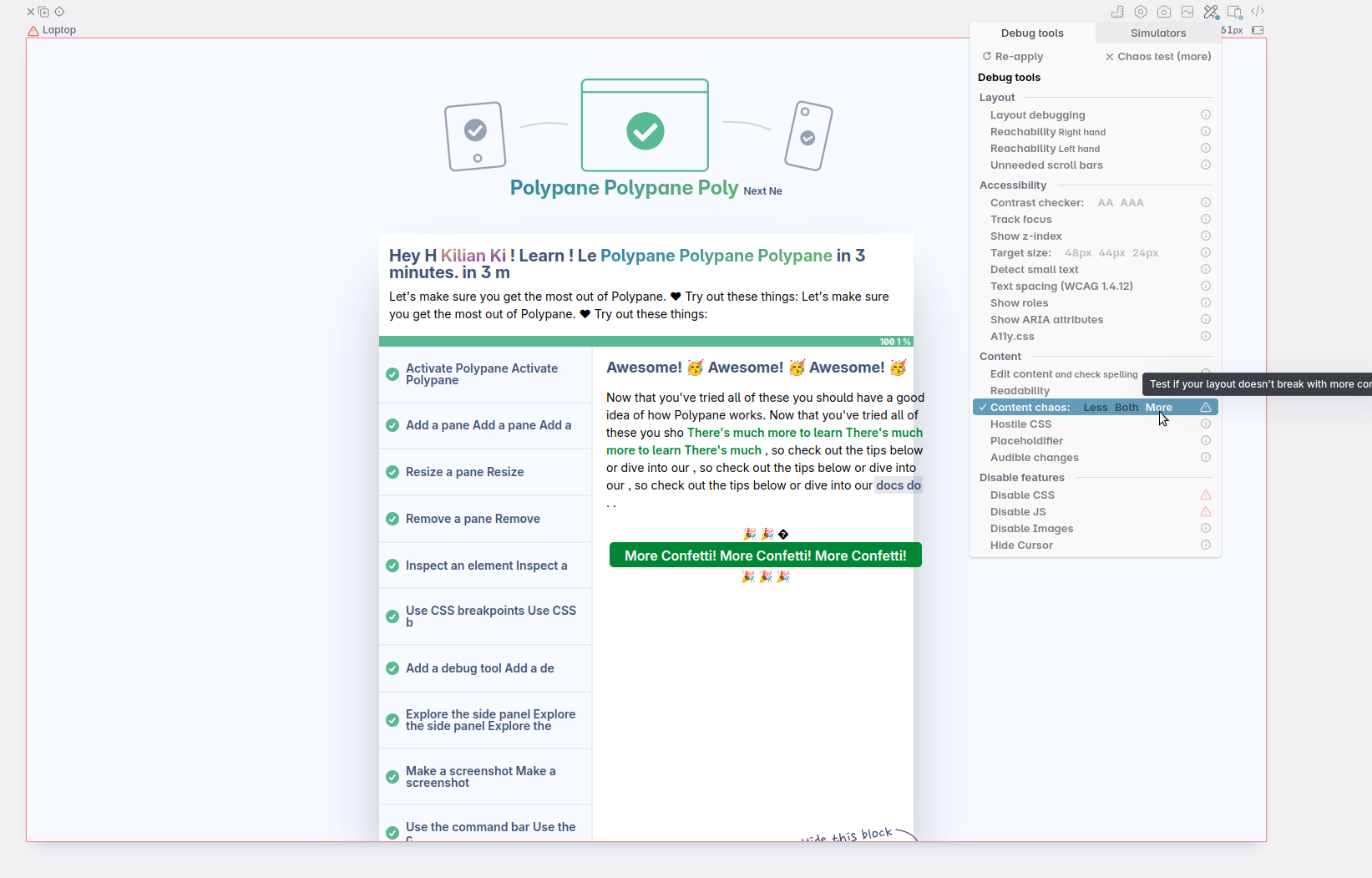This screenshot has width=1372, height=878.
Task: Open the hexagon settings icon
Action: coord(1141,12)
